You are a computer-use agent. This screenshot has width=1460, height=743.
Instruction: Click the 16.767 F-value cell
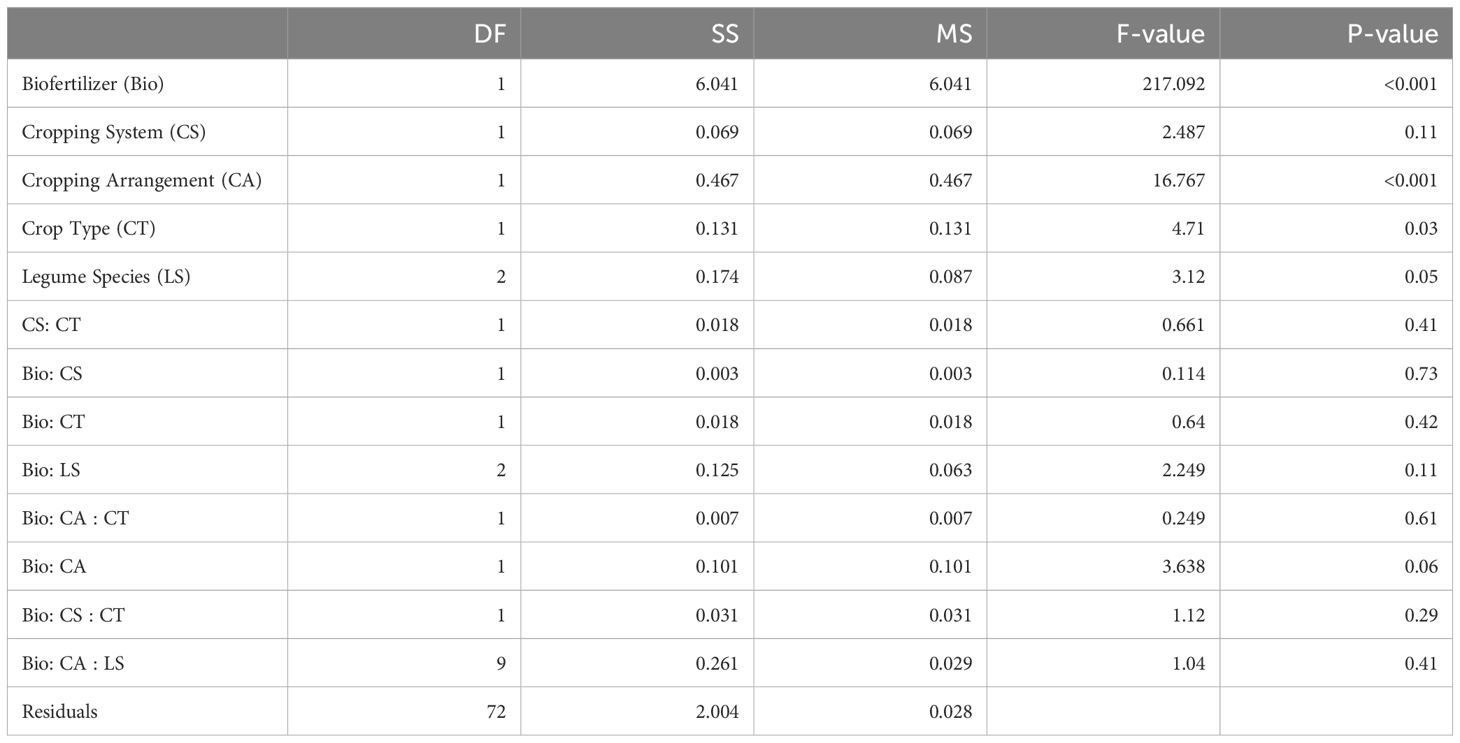coord(1178,180)
